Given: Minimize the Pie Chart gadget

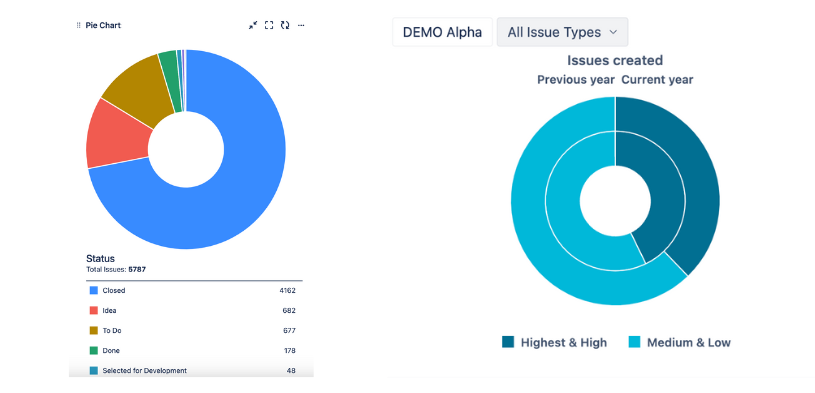Looking at the screenshot, I should pos(253,25).
